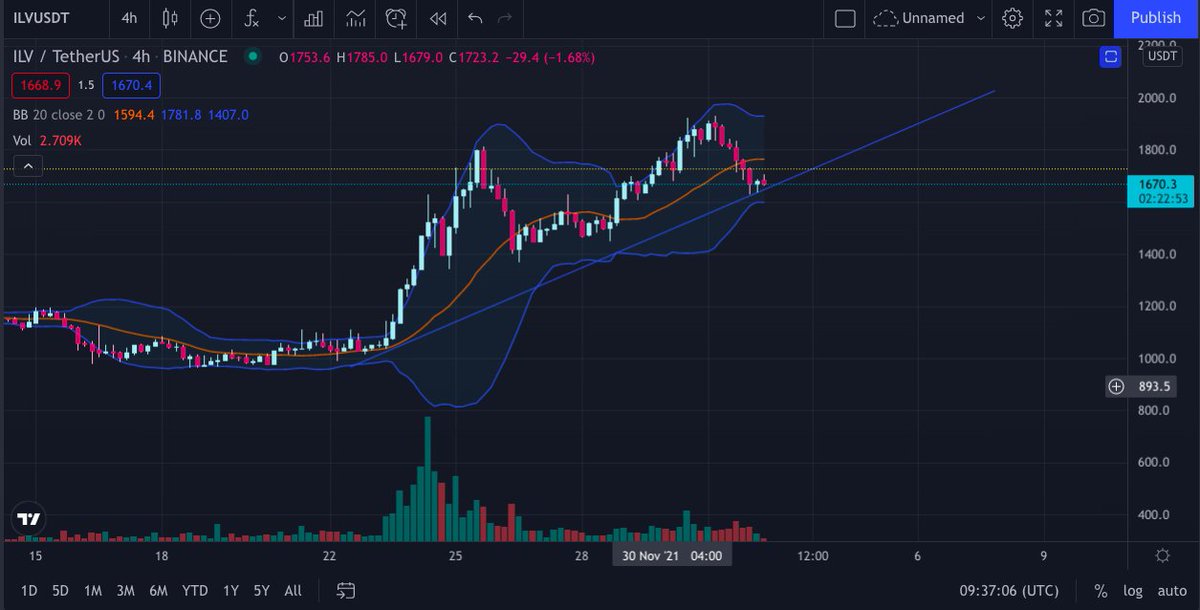Click the 1.5 spread value

point(84,86)
